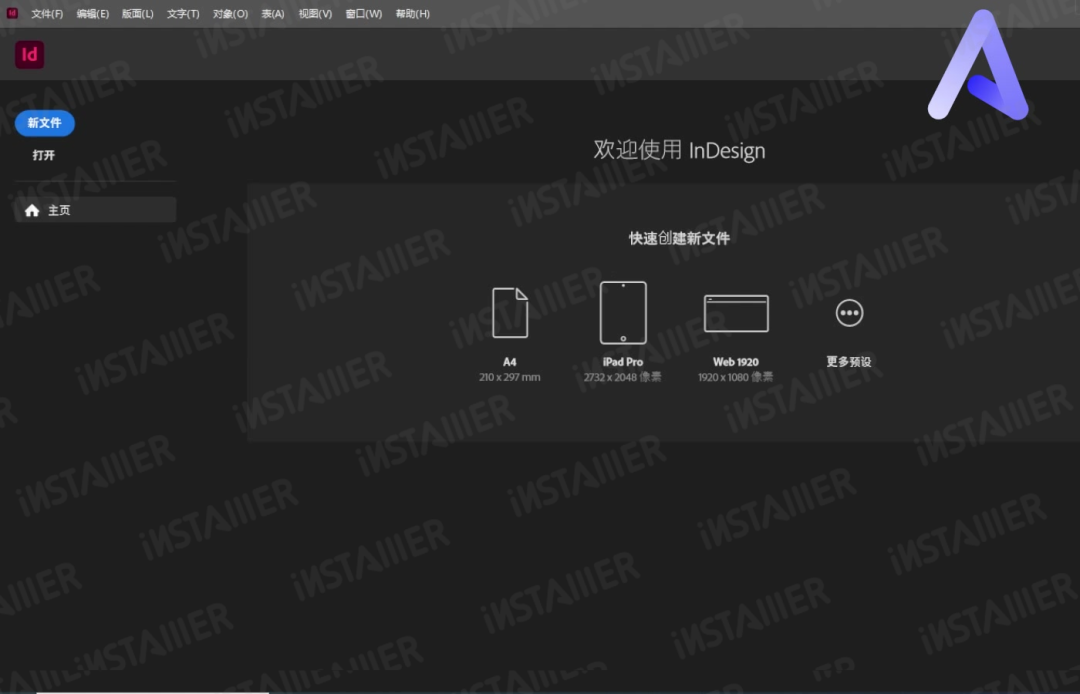Click the A4 preset name text
Screen dimensions: 1080x694
pos(510,361)
